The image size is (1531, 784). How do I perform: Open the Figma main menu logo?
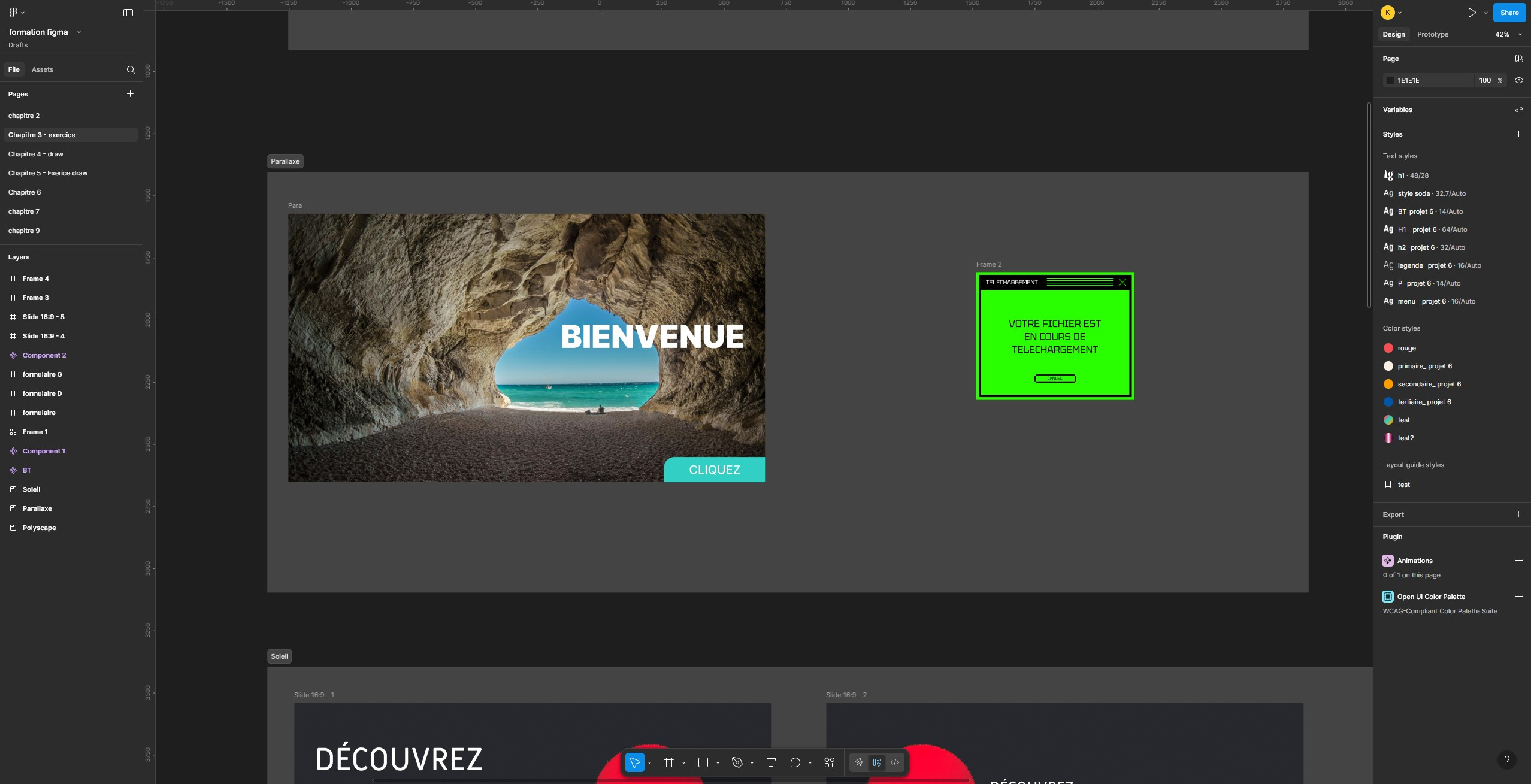pos(13,13)
